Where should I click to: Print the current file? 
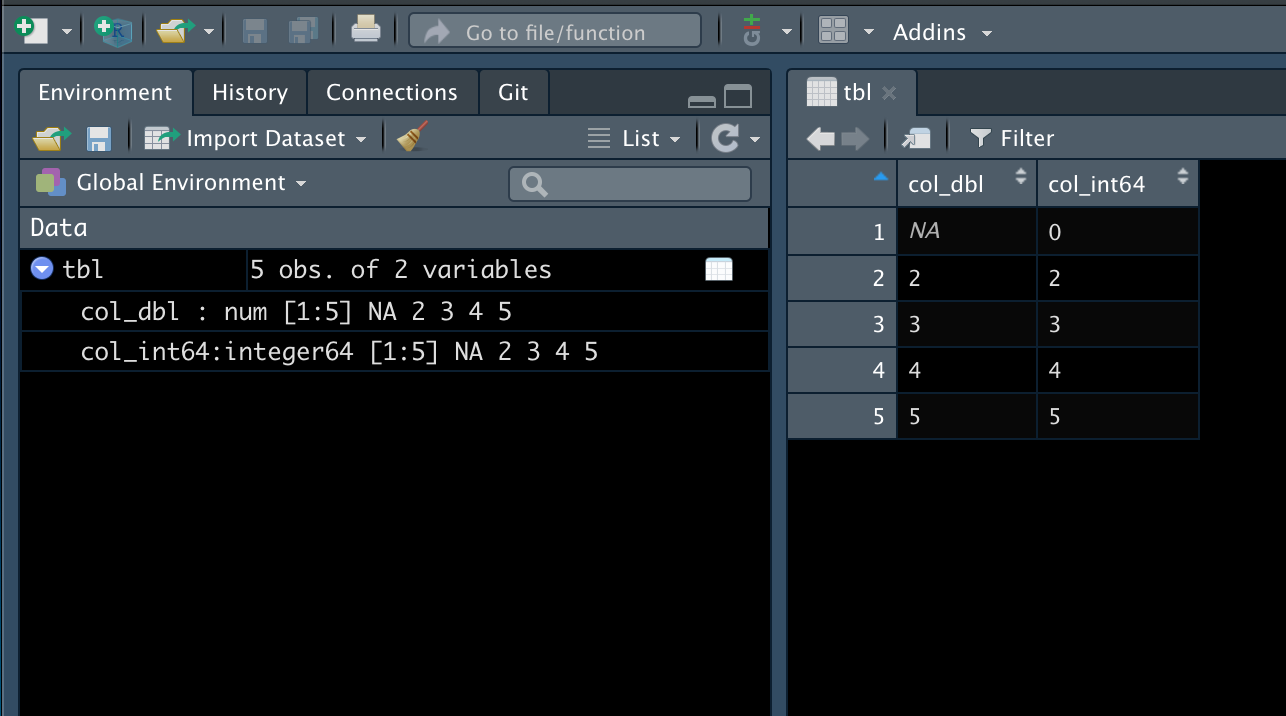tap(366, 30)
